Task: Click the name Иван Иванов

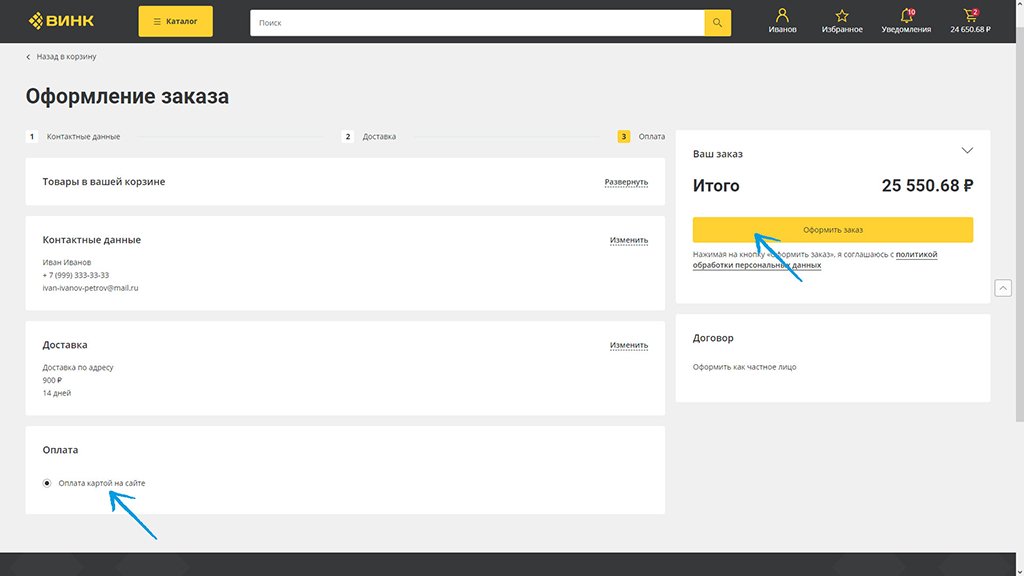Action: click(x=67, y=263)
